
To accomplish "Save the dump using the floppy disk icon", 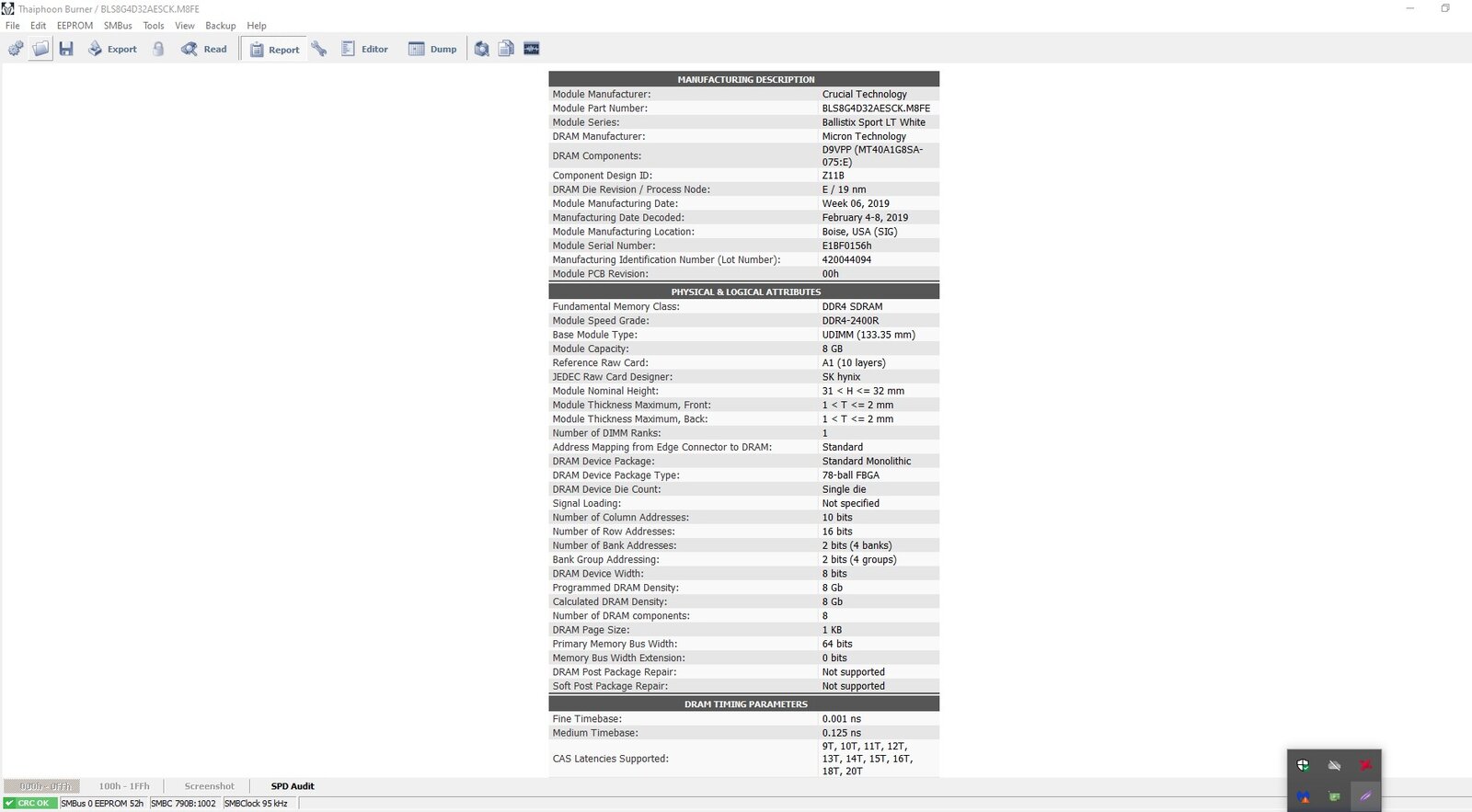I will tap(66, 49).
